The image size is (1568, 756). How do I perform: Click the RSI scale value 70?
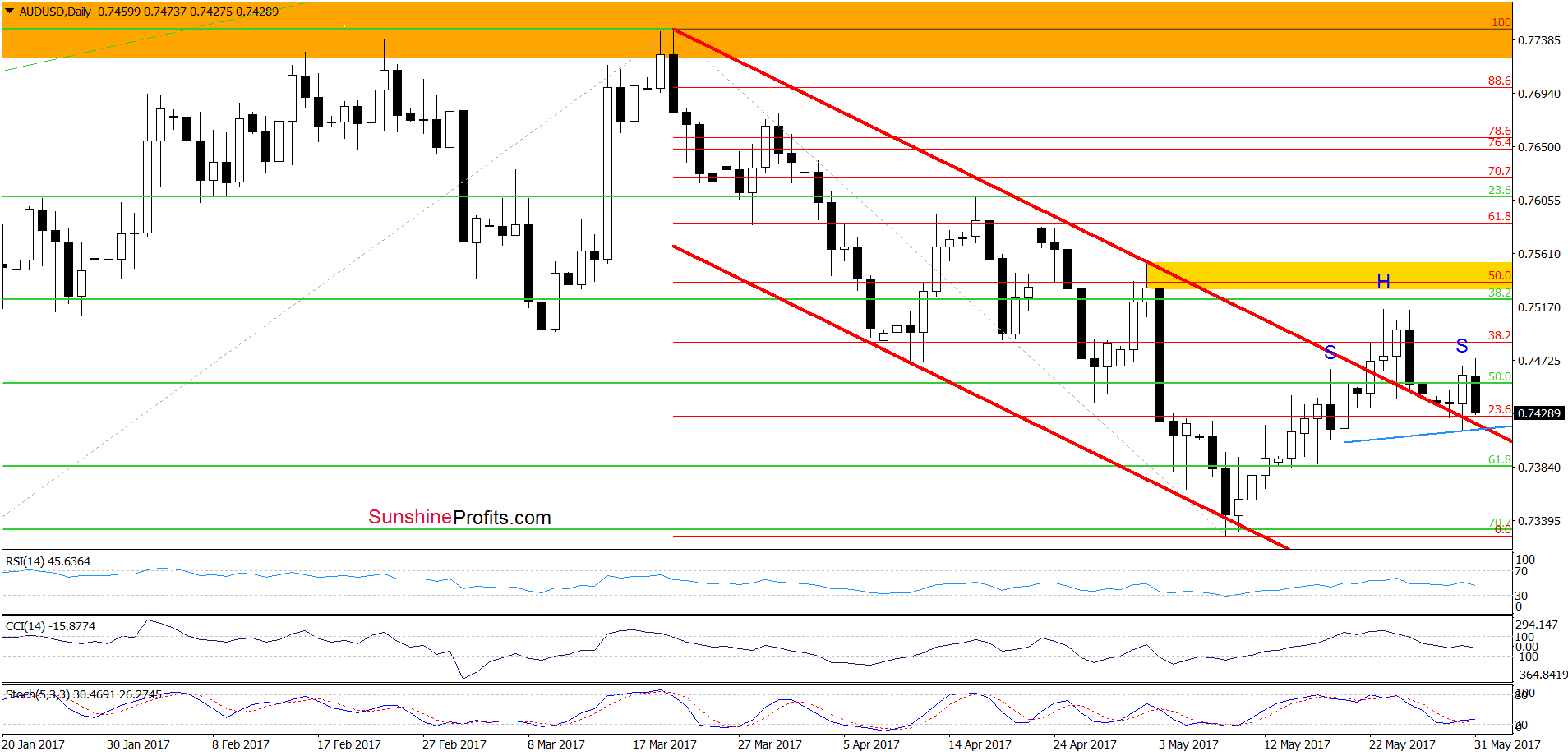1521,571
